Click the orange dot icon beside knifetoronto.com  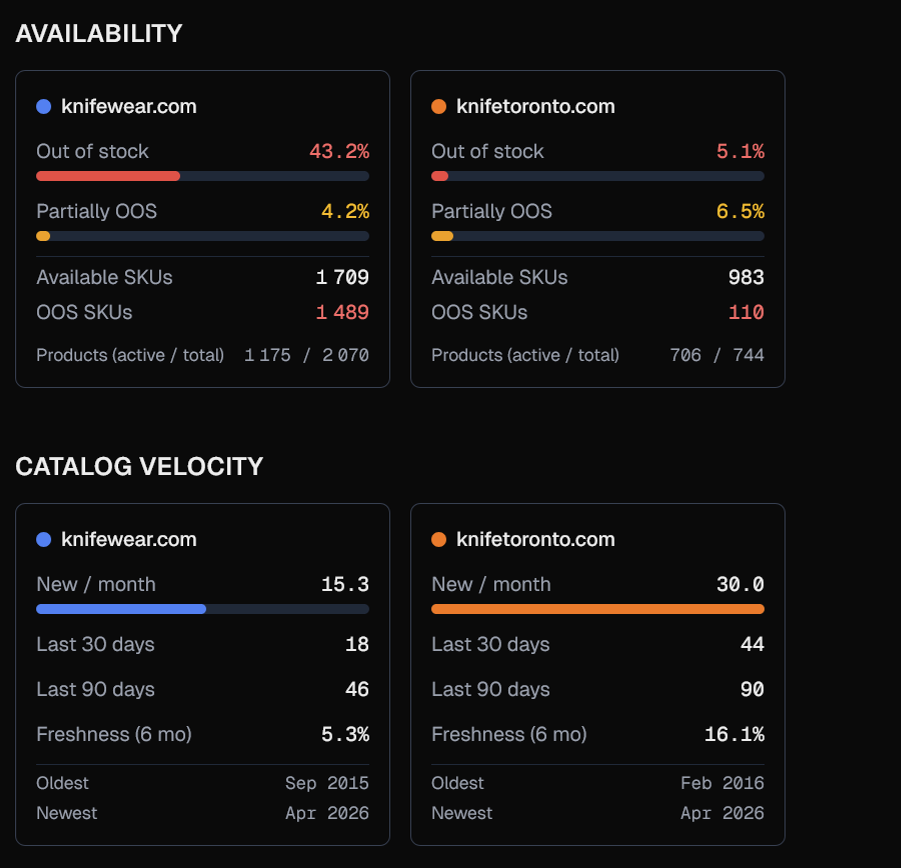pyautogui.click(x=438, y=106)
